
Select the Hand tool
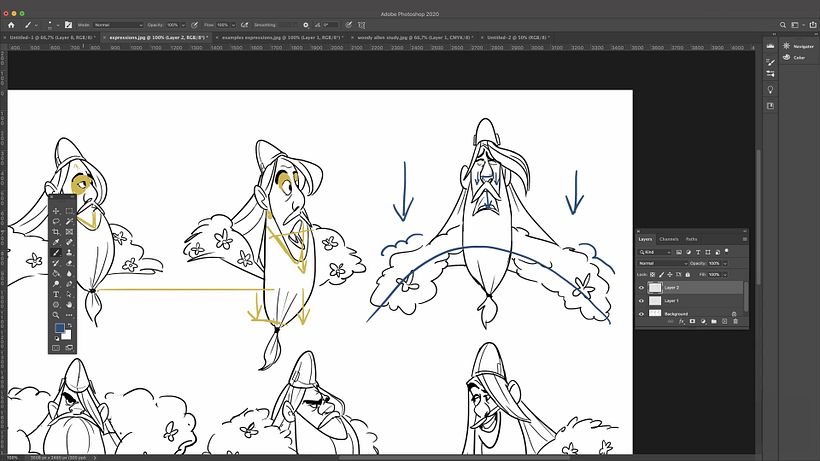click(x=69, y=305)
